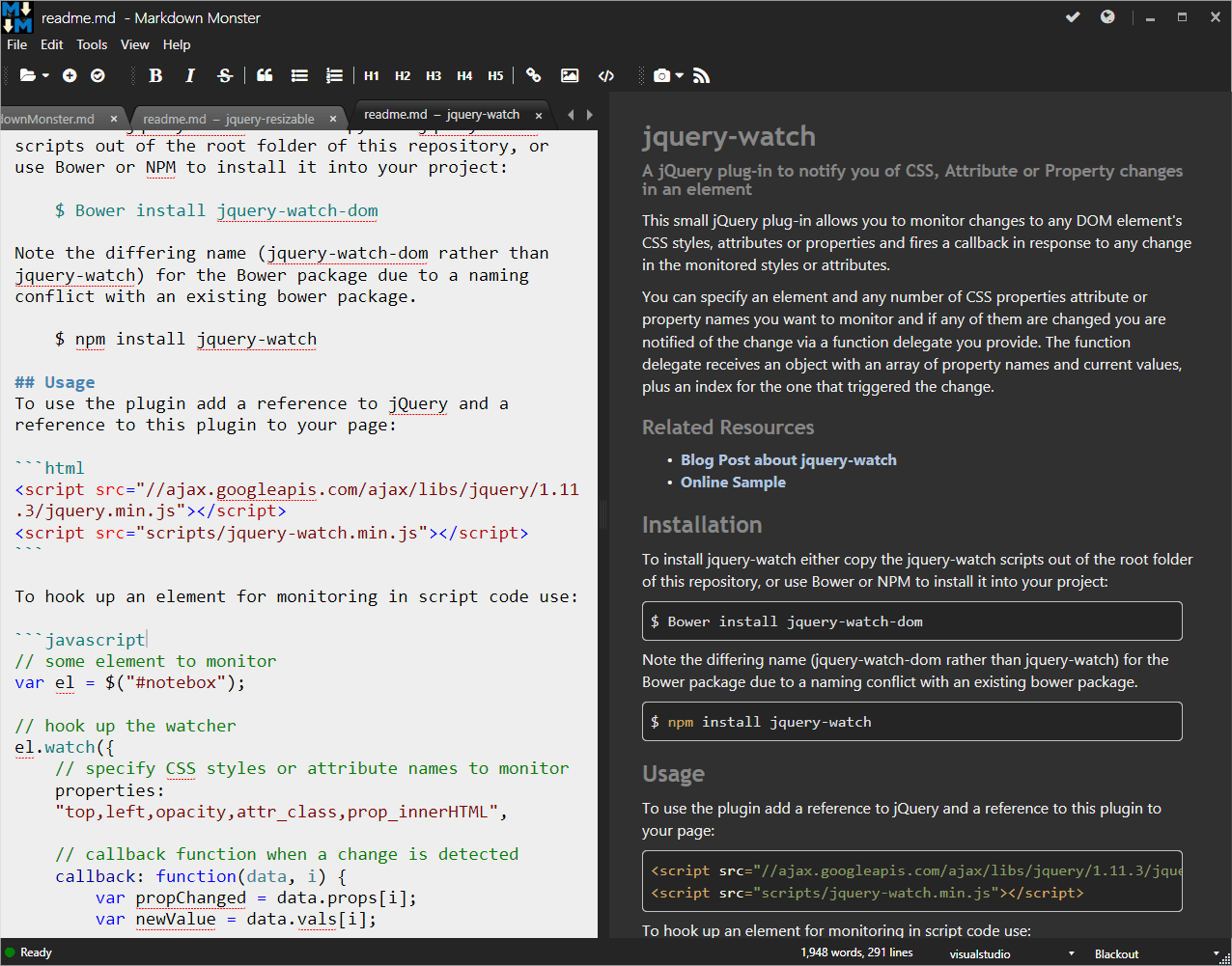Apply bold formatting from toolbar
The image size is (1232, 966).
point(155,75)
